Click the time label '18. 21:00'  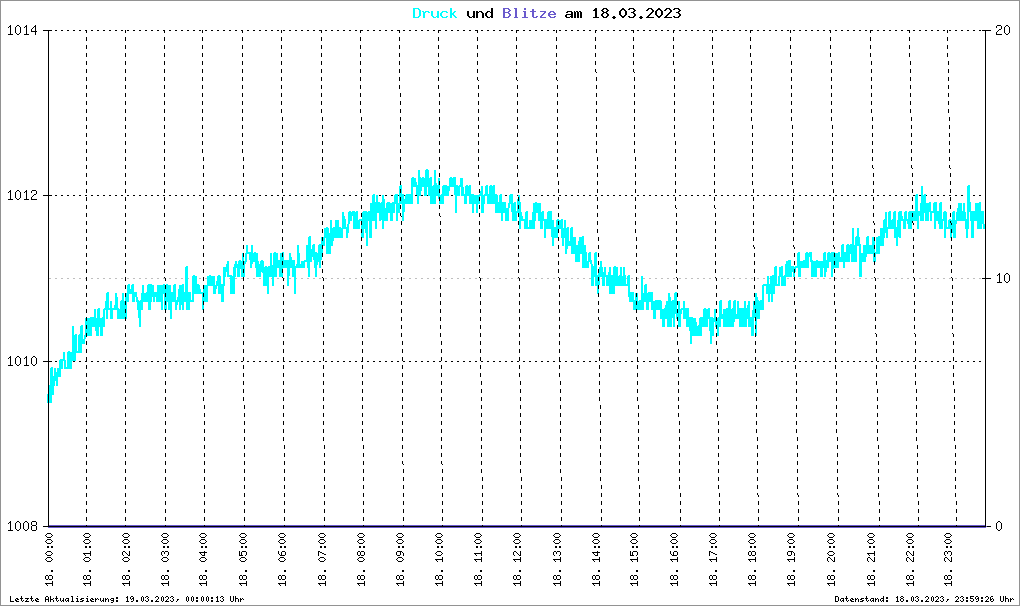click(x=870, y=559)
